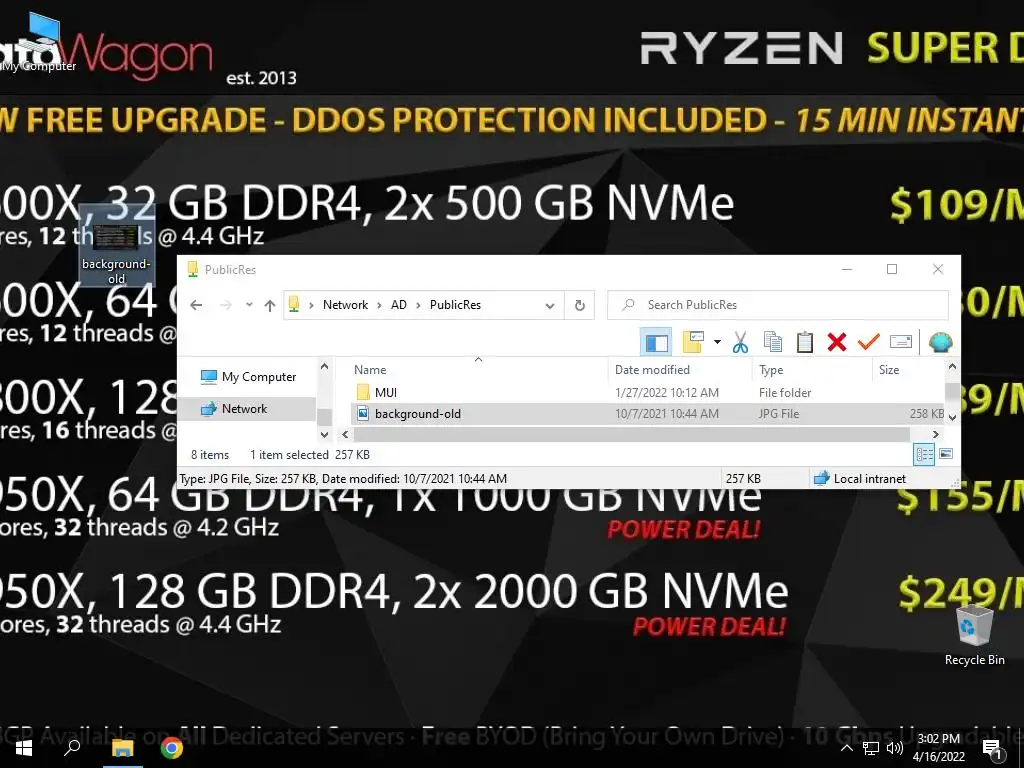Click horizontal scrollbar right arrow
Screen dimensions: 1024x768
[935, 434]
